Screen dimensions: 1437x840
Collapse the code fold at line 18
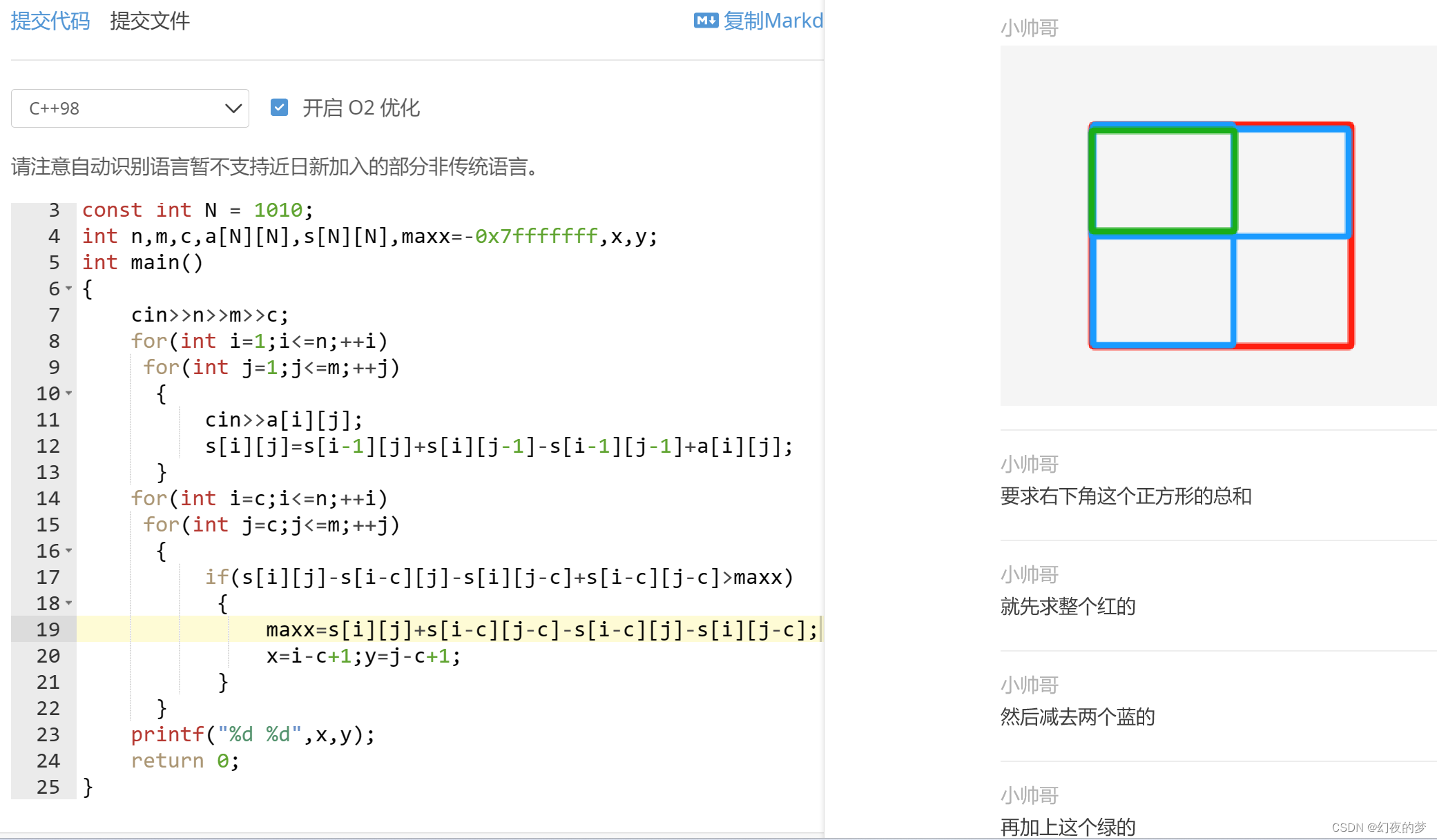(69, 603)
